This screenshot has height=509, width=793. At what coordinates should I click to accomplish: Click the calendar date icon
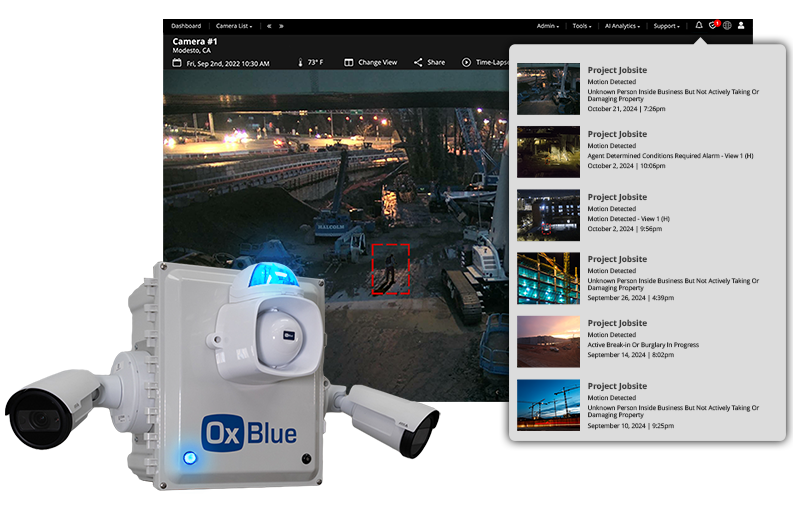(x=177, y=63)
